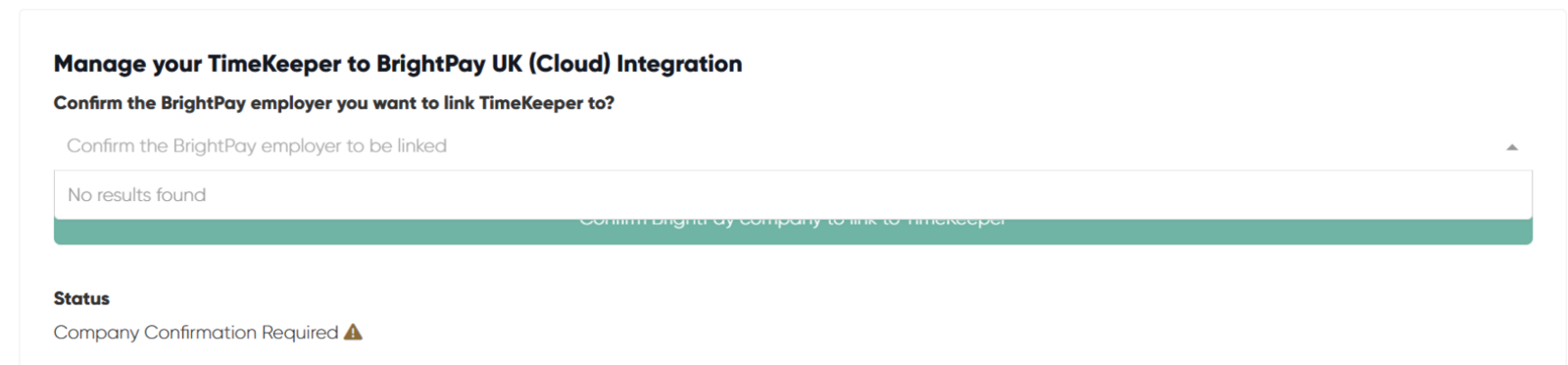Click the 'Company Confirmation Required' status text
Screen dimensions: 1568x365
coord(196,333)
